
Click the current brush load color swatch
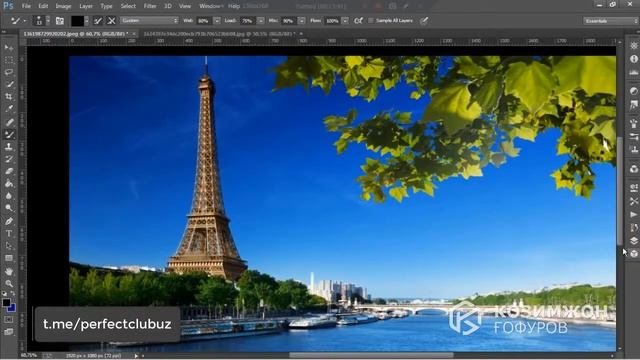click(x=78, y=20)
